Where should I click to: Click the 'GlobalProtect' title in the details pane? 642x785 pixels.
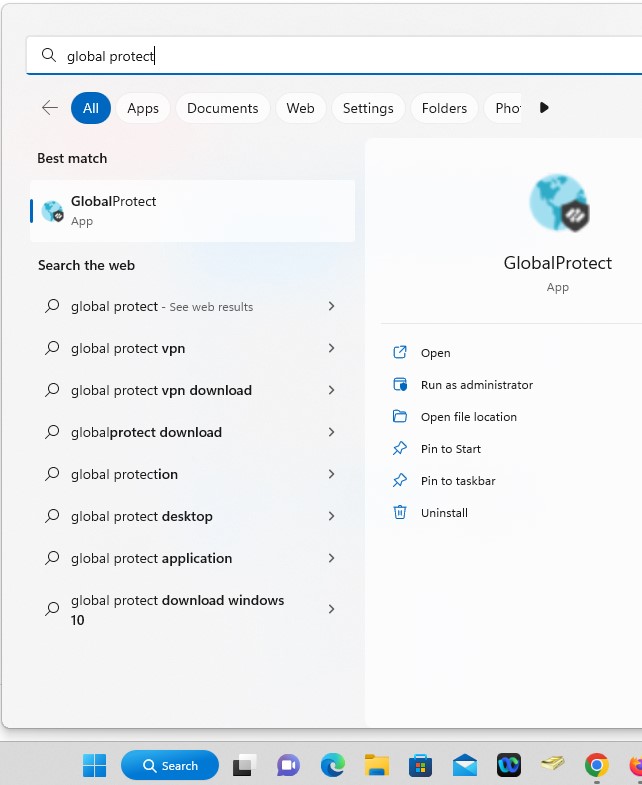tap(557, 263)
